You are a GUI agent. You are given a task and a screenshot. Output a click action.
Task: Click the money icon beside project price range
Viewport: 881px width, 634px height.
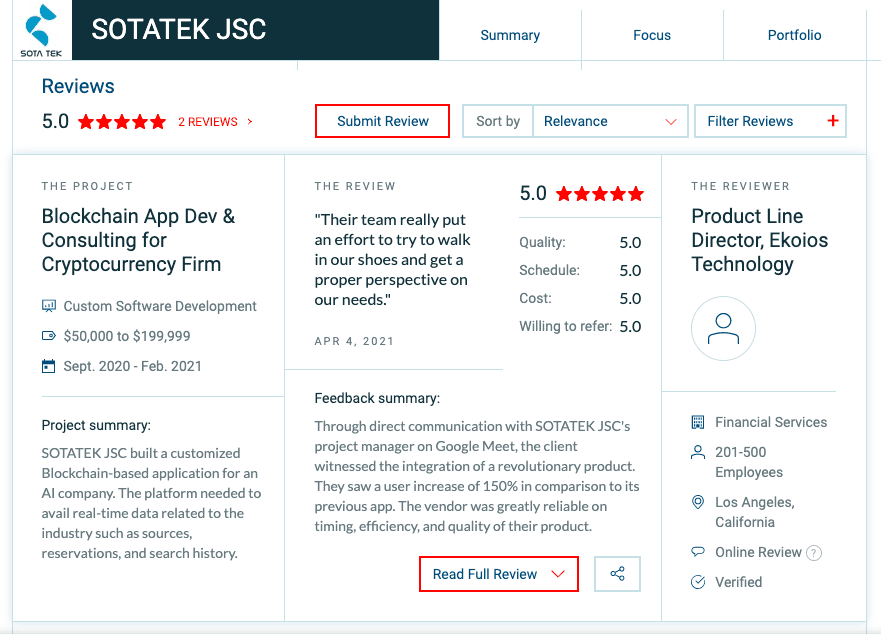(x=48, y=336)
